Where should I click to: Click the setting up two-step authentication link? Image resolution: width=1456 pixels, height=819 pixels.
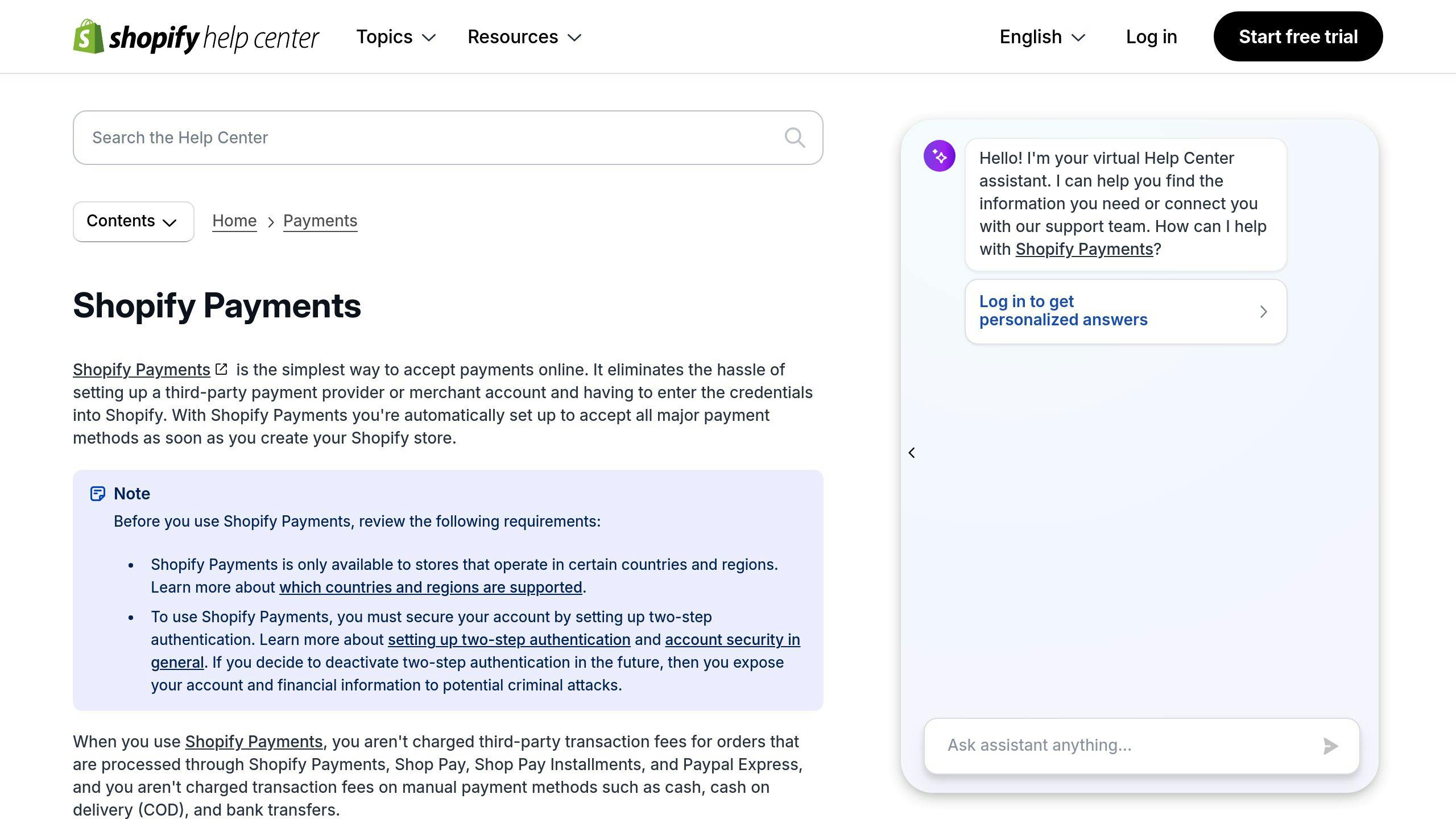pos(509,639)
